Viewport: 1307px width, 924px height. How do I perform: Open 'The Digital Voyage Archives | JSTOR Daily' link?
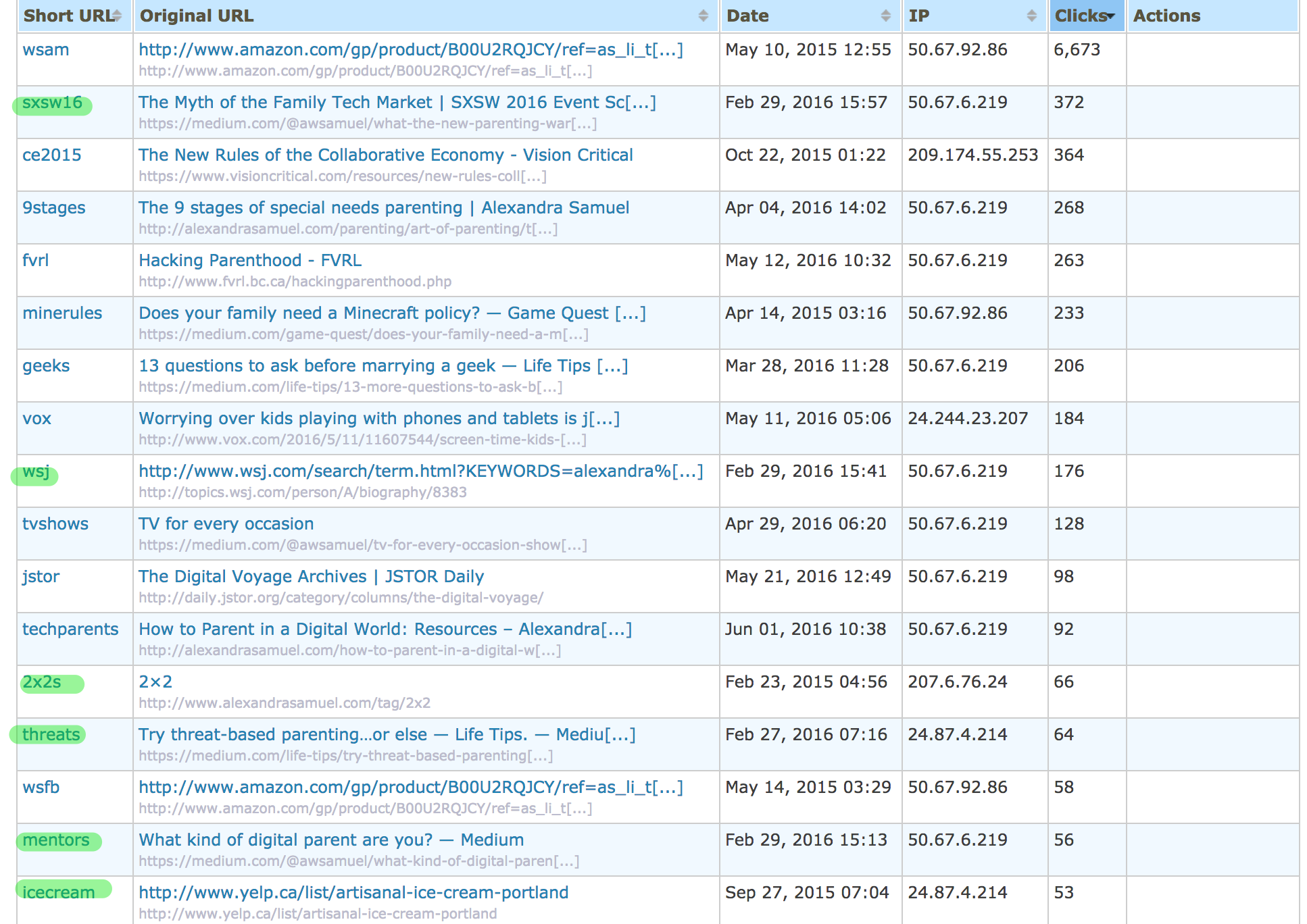[x=312, y=577]
